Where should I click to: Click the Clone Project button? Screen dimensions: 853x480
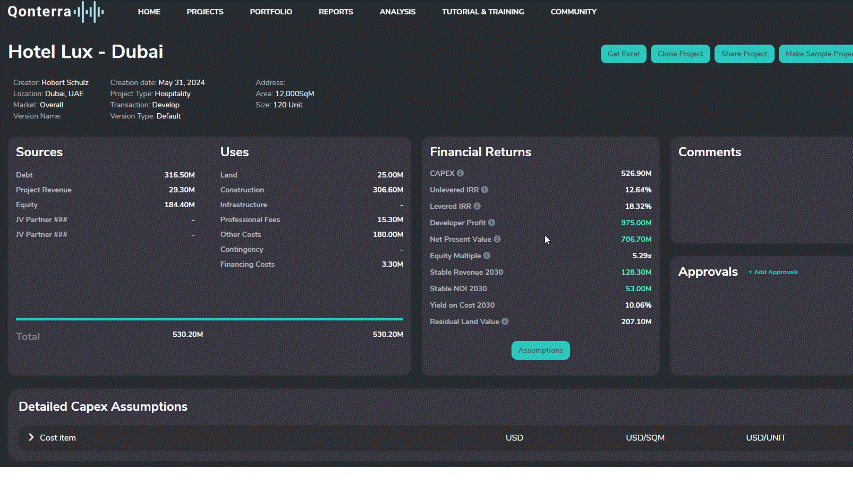click(680, 54)
